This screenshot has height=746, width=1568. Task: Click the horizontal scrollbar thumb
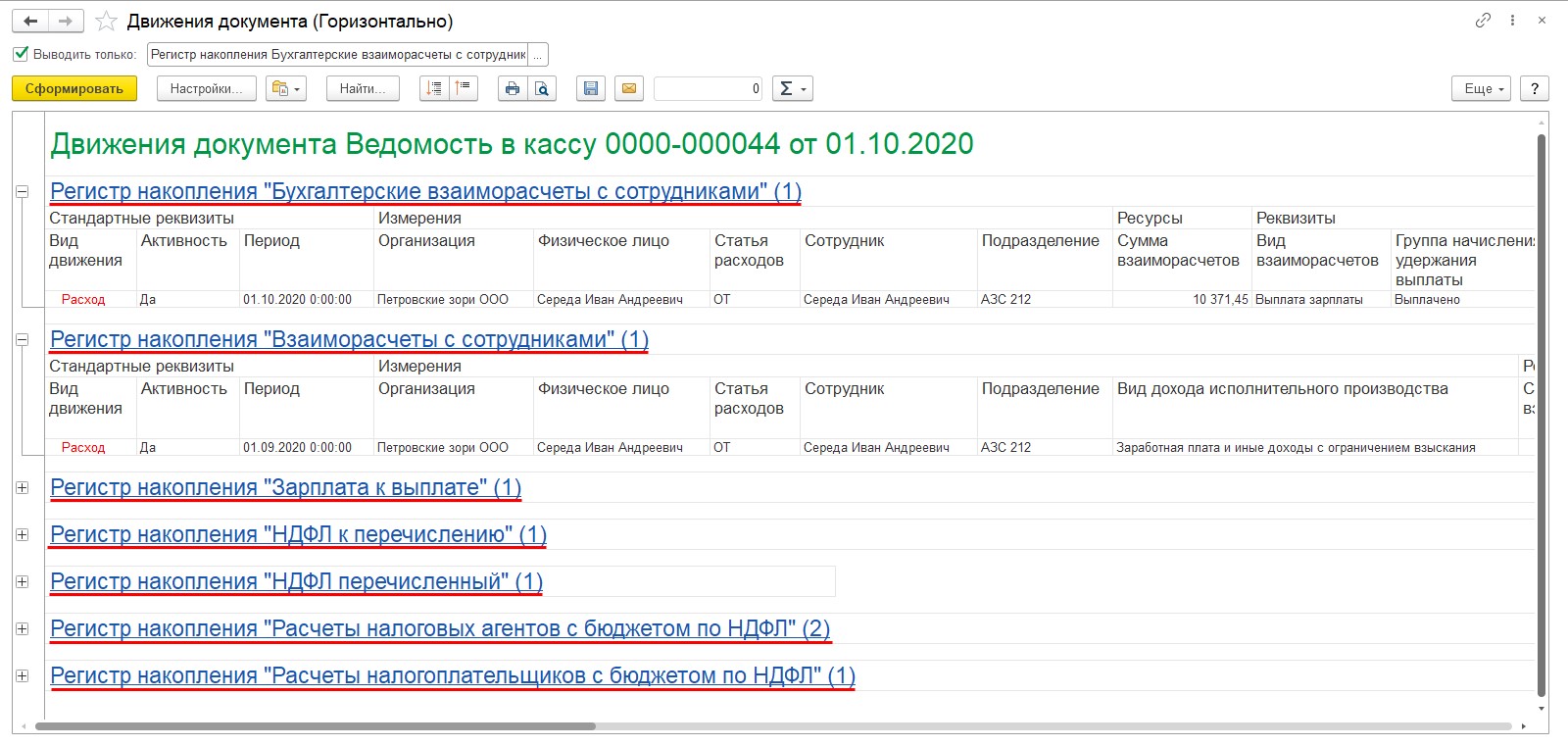(316, 726)
